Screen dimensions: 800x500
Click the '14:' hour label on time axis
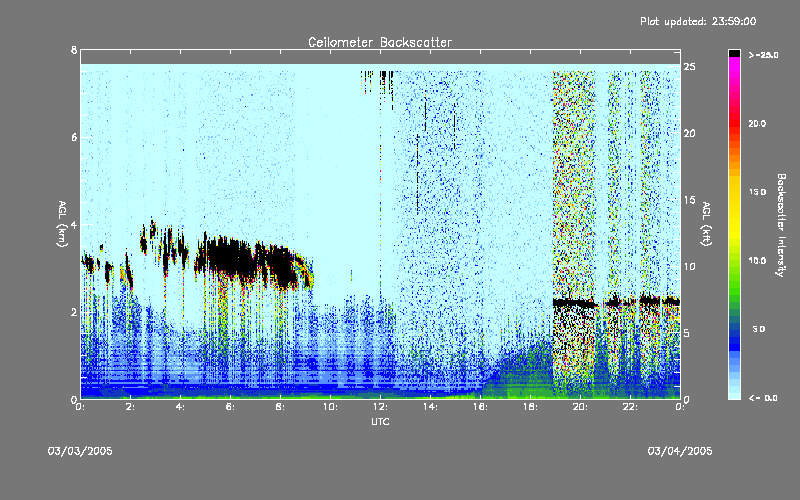click(x=430, y=407)
